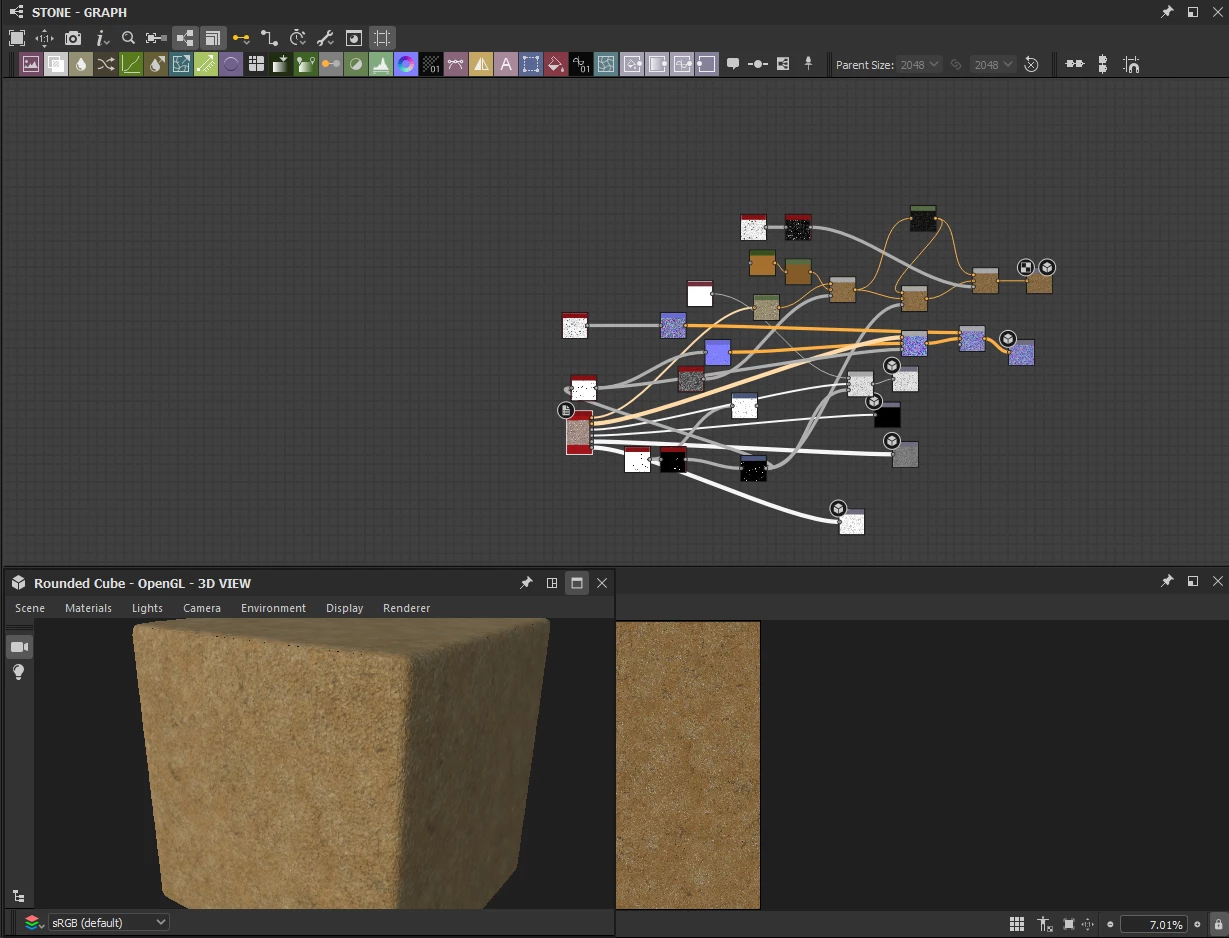1229x938 pixels.
Task: Toggle the lock icon next to zoom percentage
Action: pyautogui.click(x=1217, y=924)
